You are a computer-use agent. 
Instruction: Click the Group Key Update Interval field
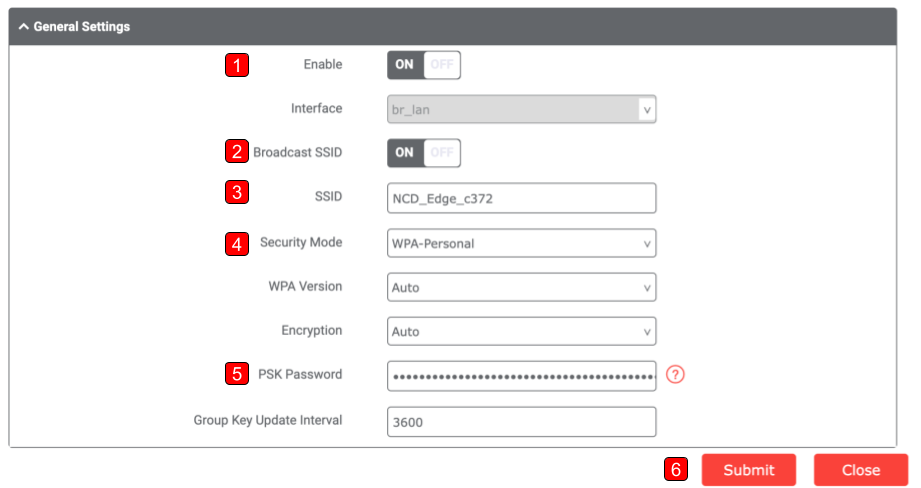(522, 422)
